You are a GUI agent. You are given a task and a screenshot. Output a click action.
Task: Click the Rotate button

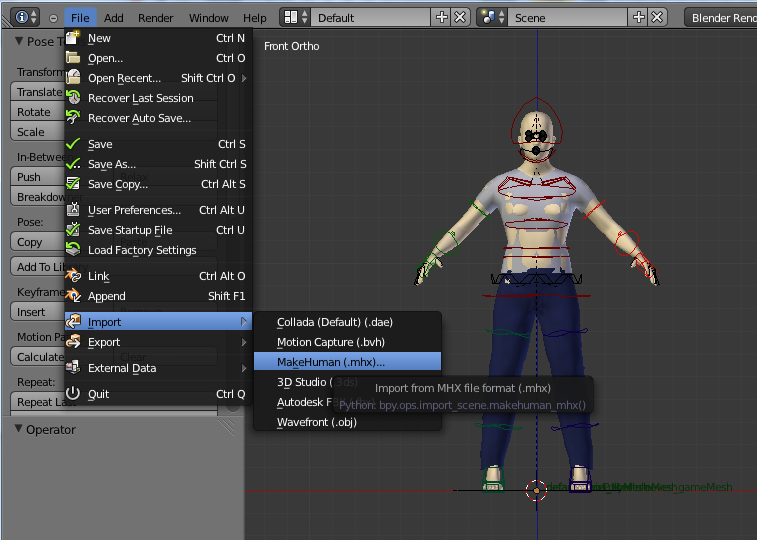coord(38,112)
